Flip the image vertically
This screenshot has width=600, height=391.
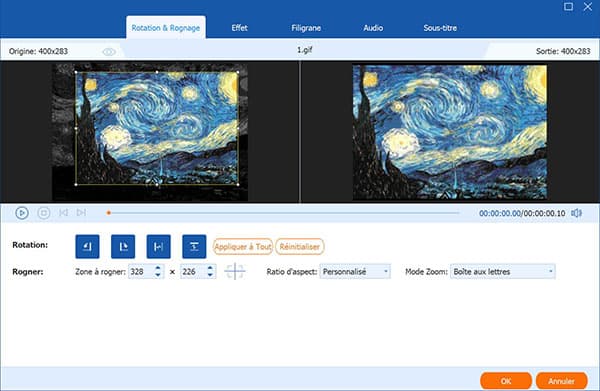click(194, 246)
